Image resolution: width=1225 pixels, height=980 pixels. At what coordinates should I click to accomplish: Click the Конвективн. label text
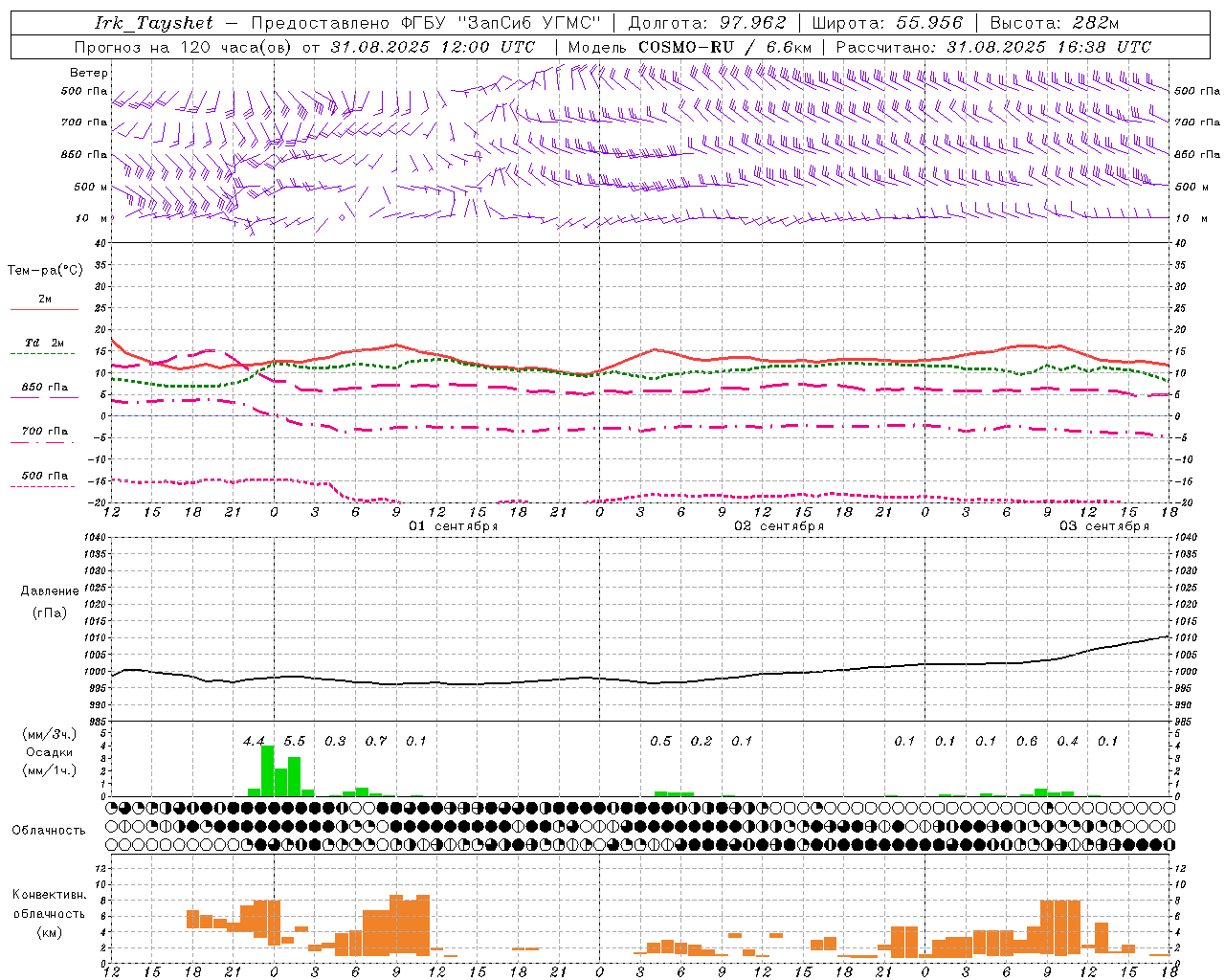coord(50,895)
